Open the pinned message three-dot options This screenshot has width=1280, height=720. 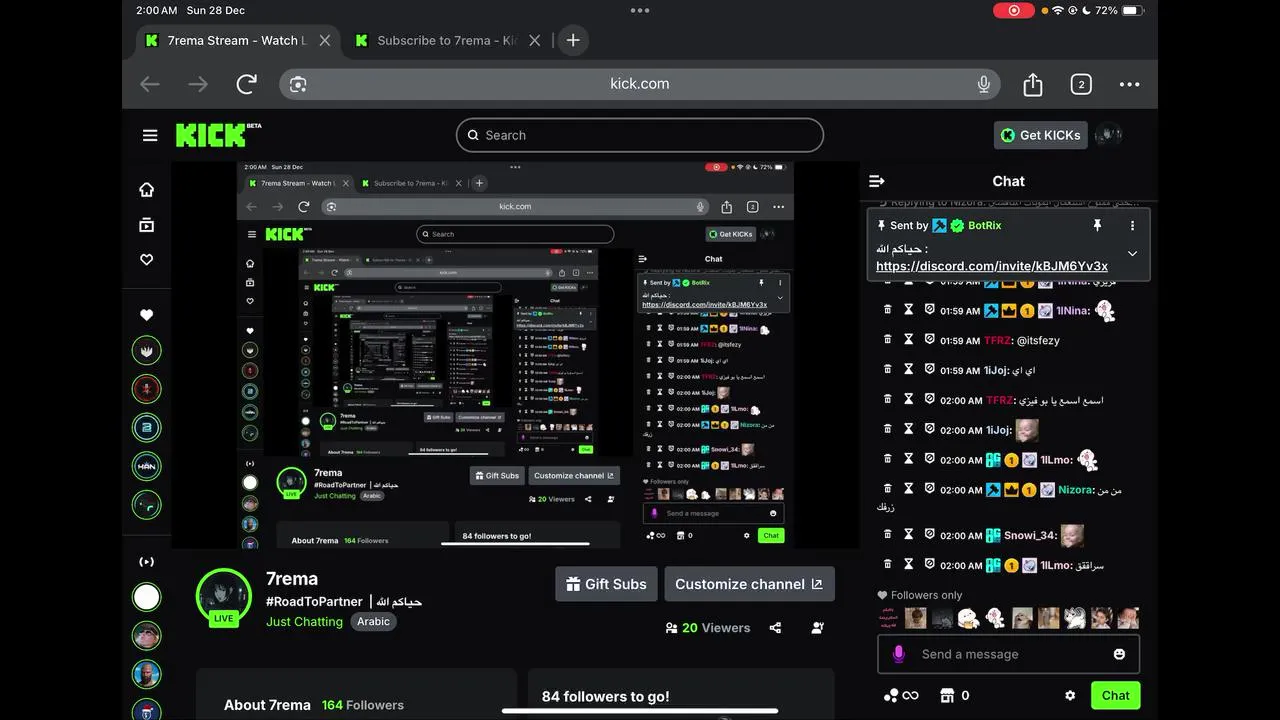tap(1132, 226)
